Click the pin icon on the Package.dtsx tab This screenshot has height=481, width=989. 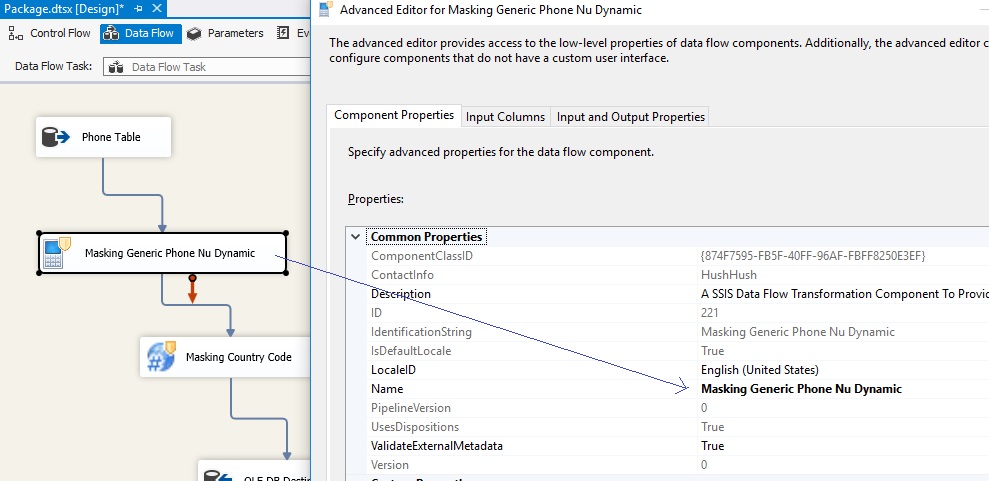pyautogui.click(x=139, y=9)
